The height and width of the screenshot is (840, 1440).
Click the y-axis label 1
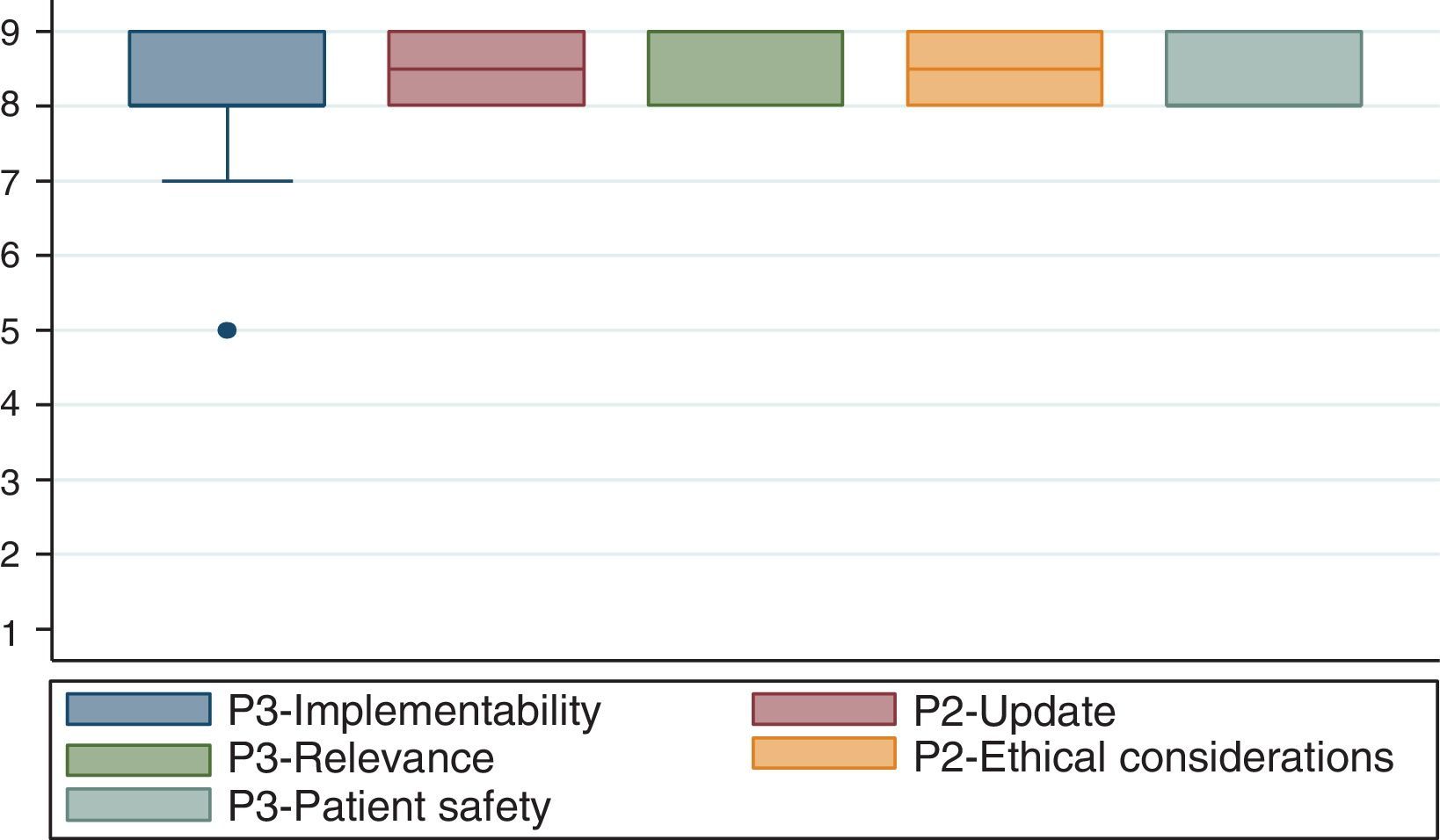(x=11, y=630)
